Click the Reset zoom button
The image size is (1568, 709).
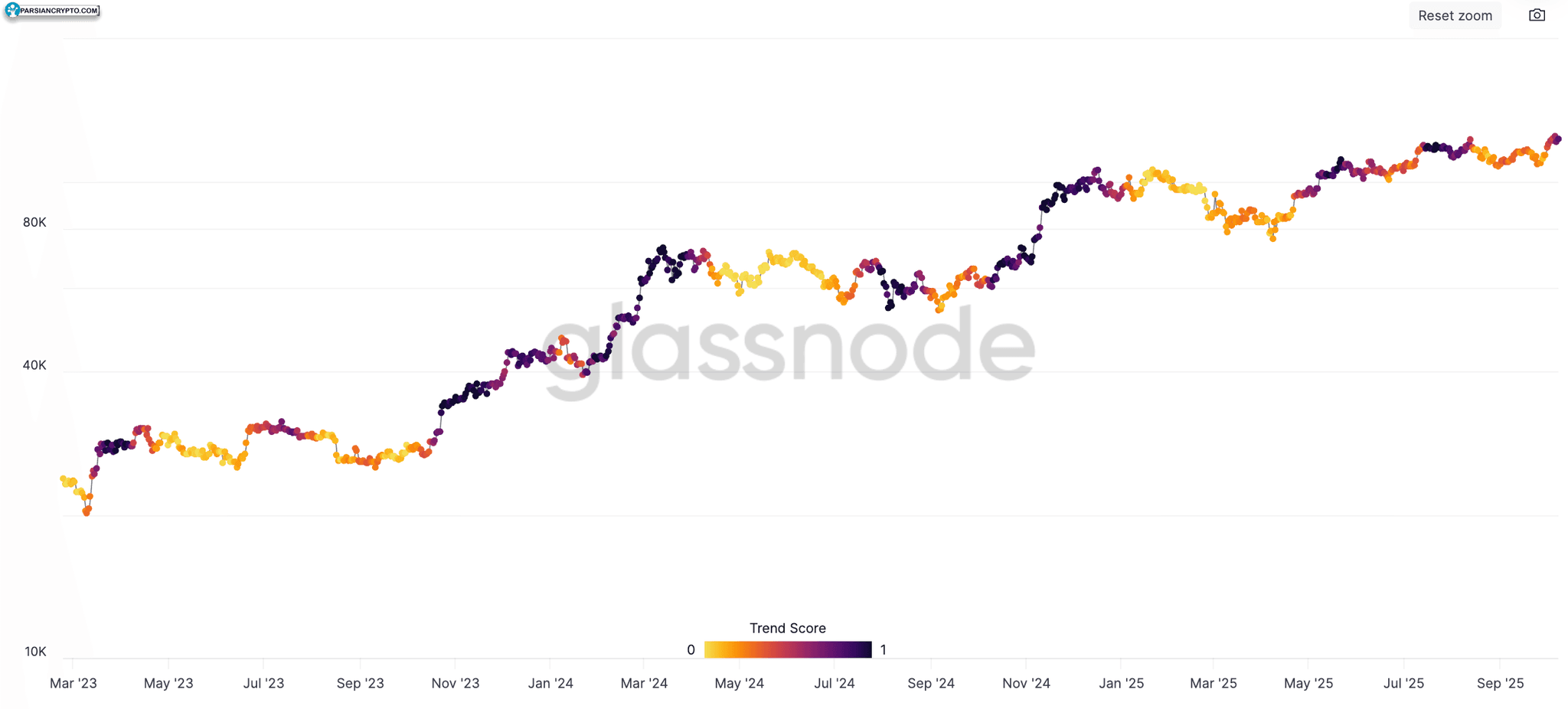pos(1455,15)
